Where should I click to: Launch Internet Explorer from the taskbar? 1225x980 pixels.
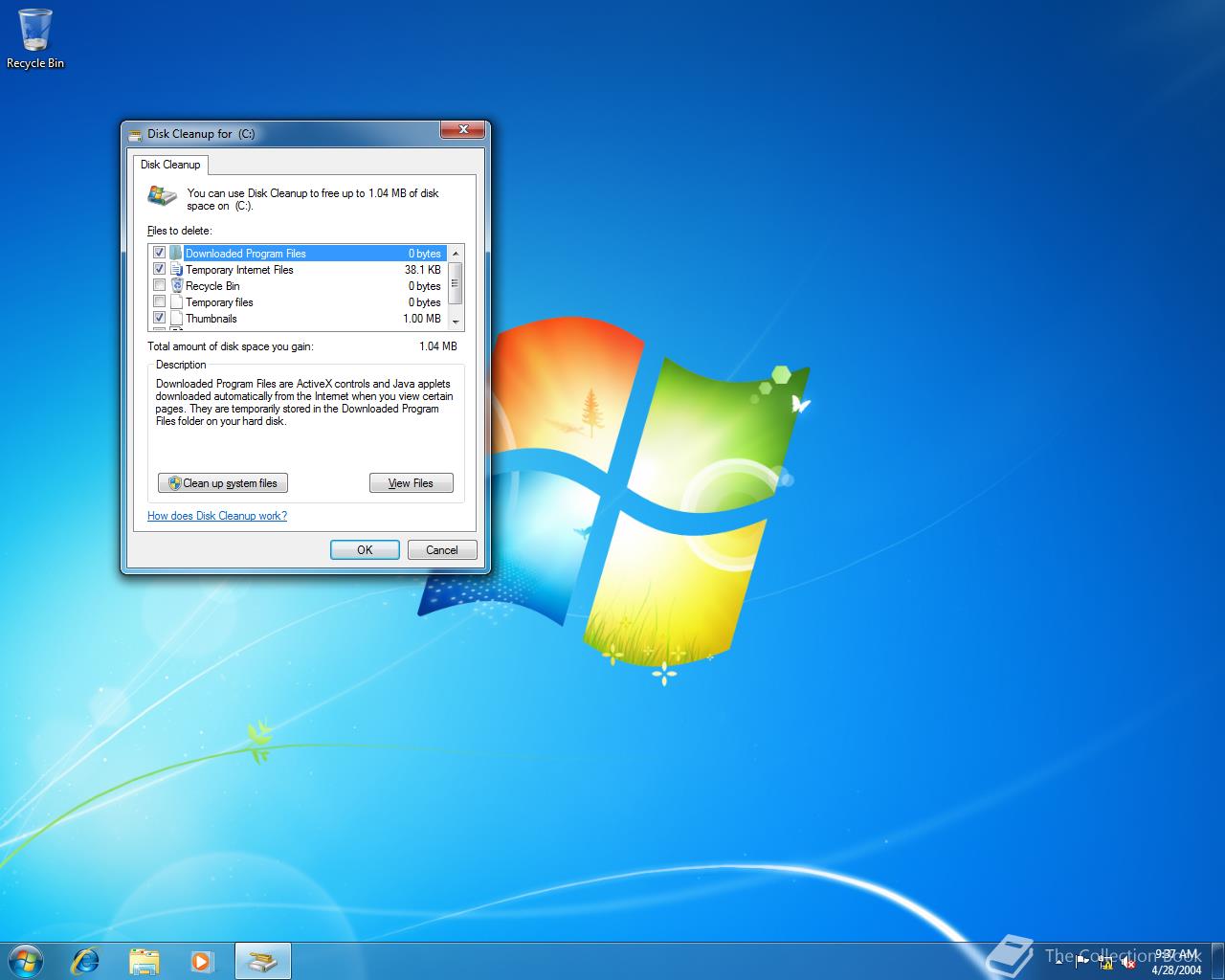point(86,961)
